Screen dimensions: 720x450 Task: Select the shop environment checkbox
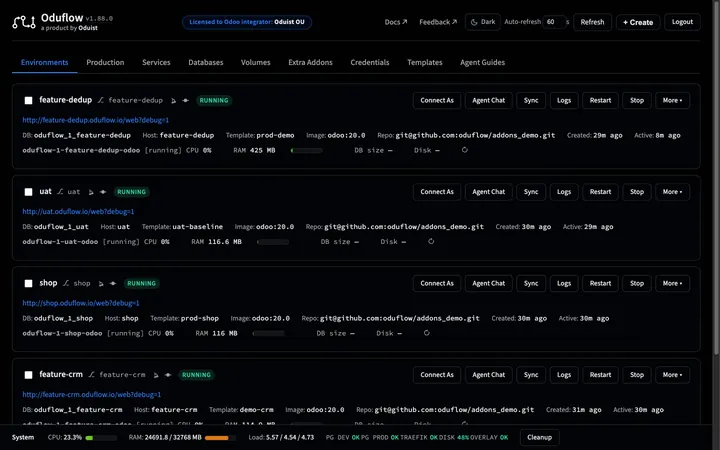tap(28, 283)
